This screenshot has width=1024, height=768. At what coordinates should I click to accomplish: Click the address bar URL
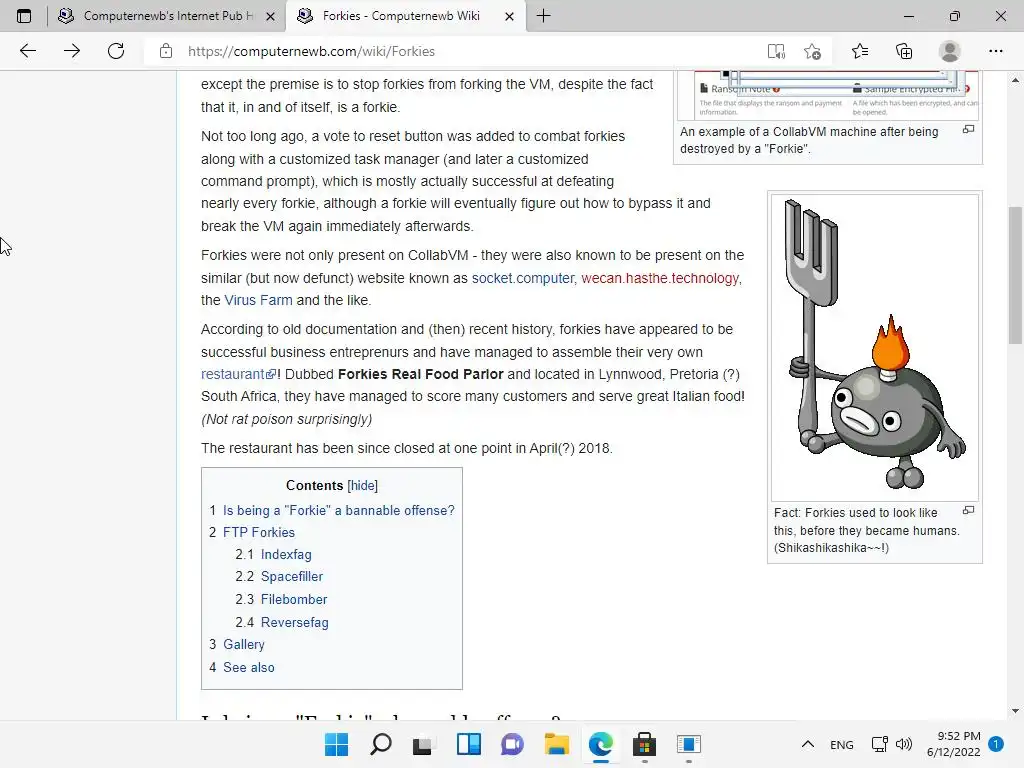click(x=311, y=51)
